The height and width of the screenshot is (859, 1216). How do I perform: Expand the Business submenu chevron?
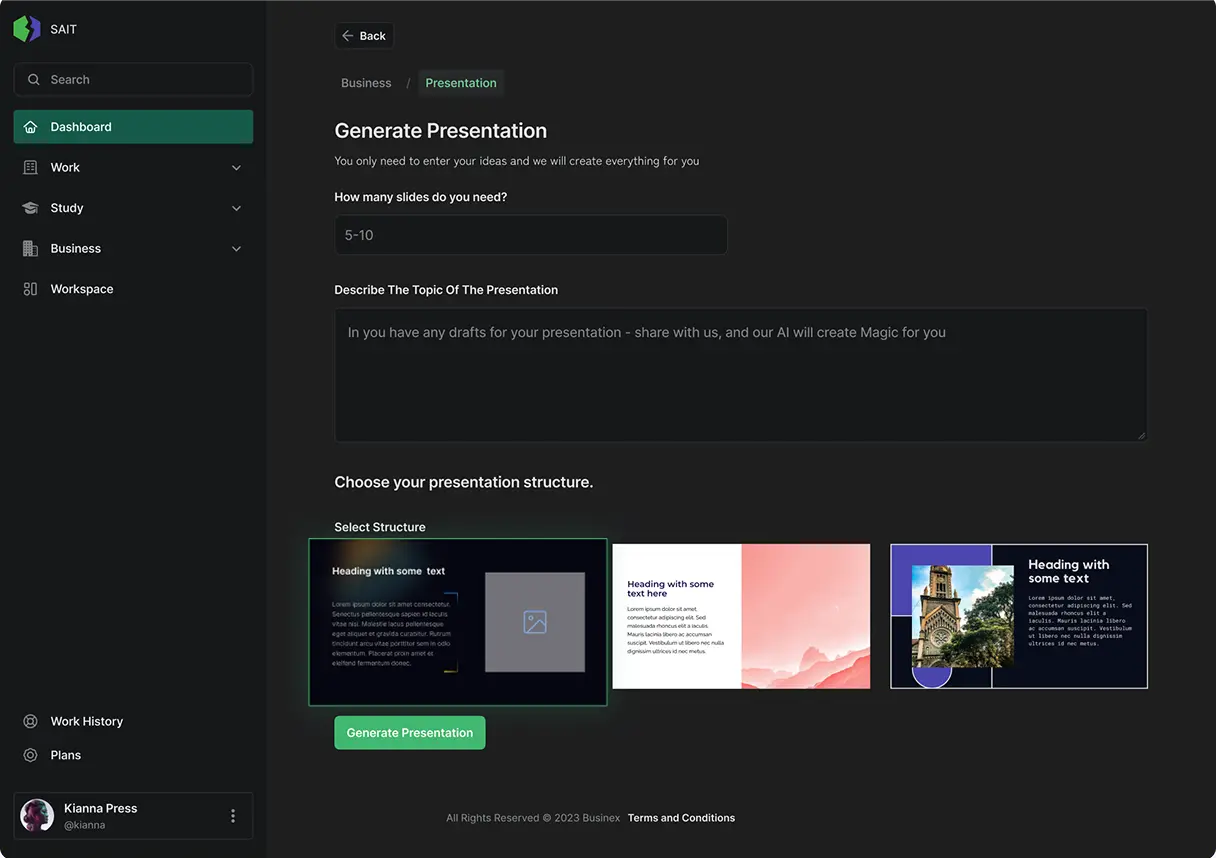(x=237, y=249)
